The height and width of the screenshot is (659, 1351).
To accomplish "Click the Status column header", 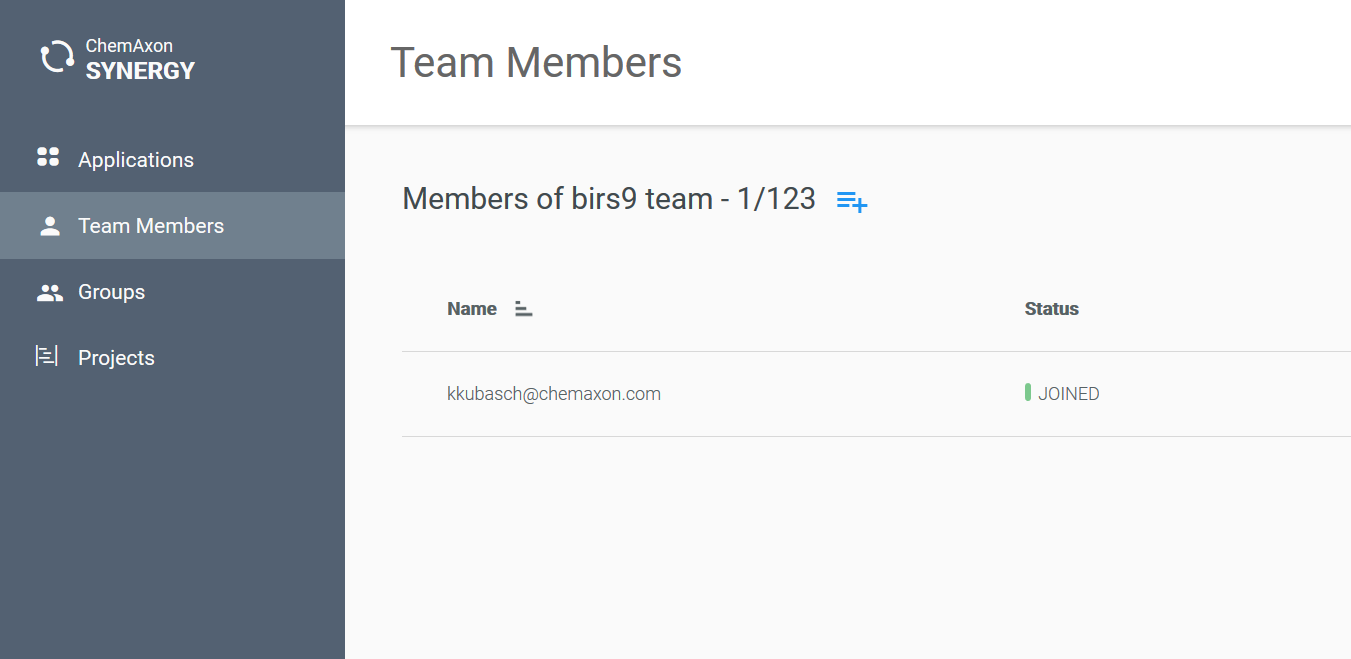I will (1052, 309).
